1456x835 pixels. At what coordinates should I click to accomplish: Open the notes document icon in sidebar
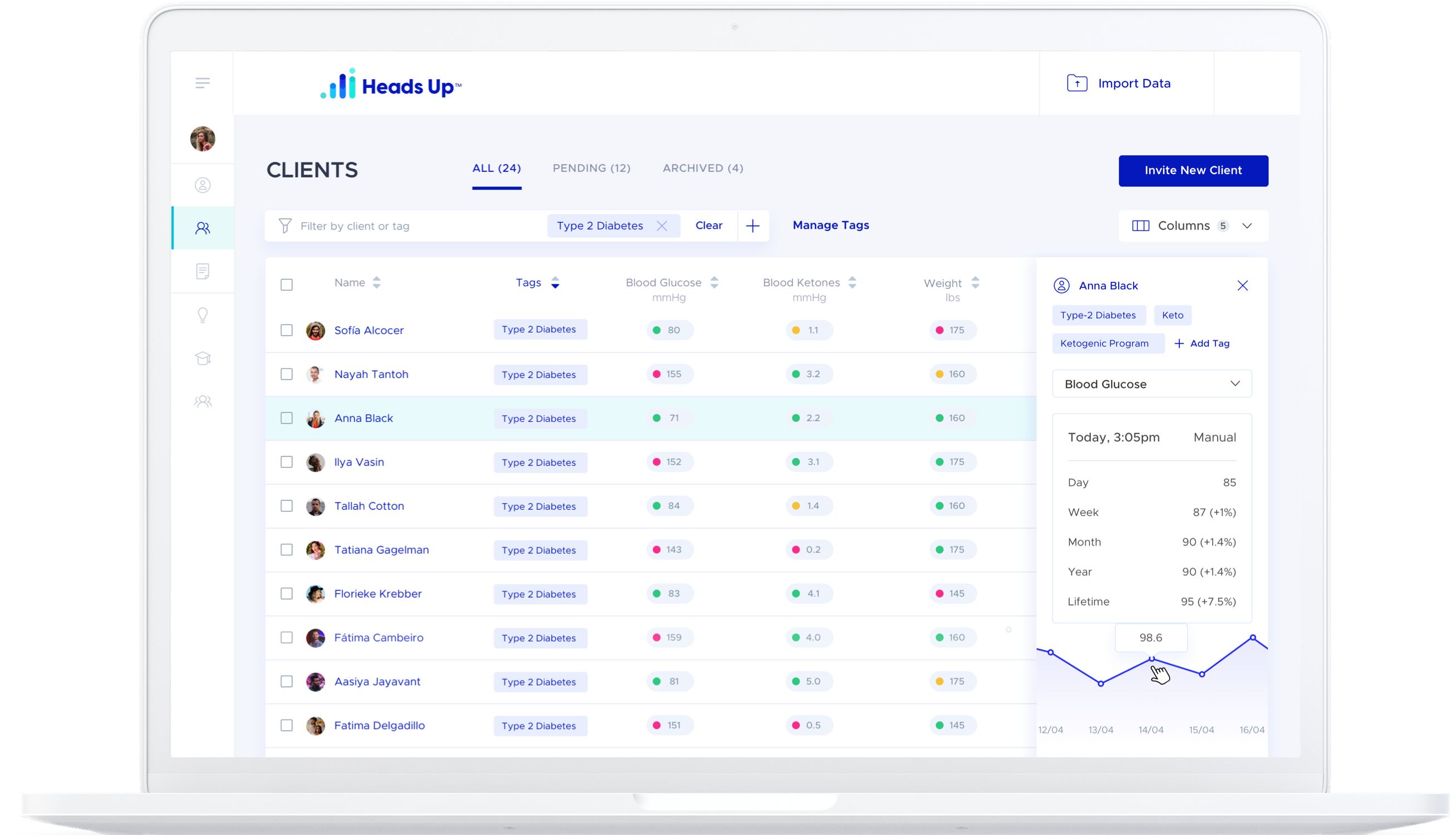[x=203, y=271]
